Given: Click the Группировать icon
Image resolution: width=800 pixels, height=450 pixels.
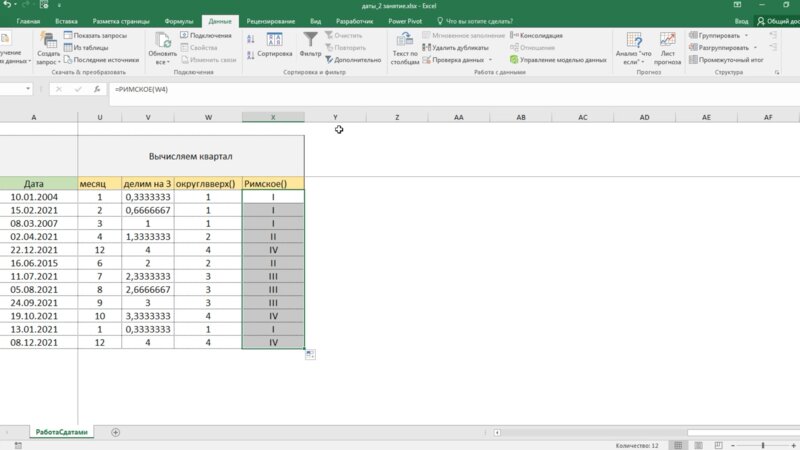Looking at the screenshot, I should 693,35.
